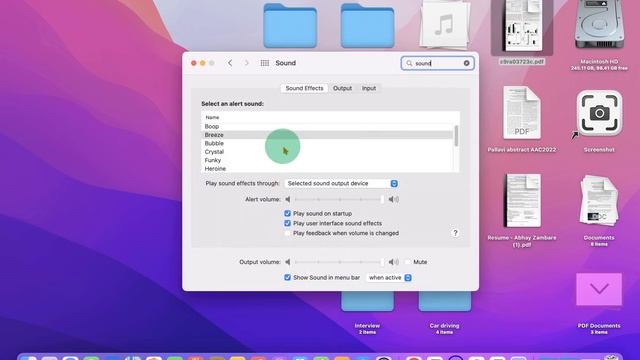Click output volume low speaker icon
The width and height of the screenshot is (640, 360).
[288, 262]
